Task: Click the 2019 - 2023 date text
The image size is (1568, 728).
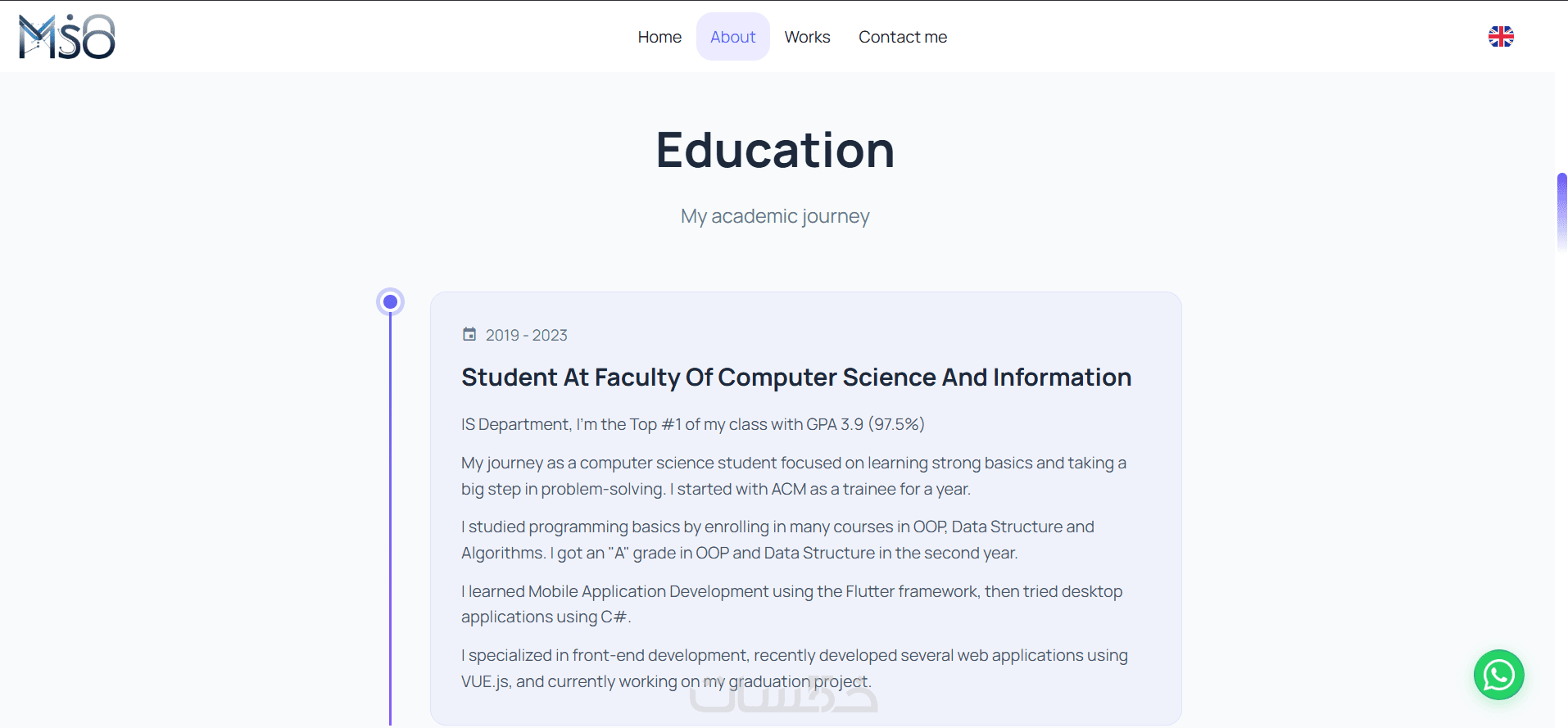Action: pos(526,335)
